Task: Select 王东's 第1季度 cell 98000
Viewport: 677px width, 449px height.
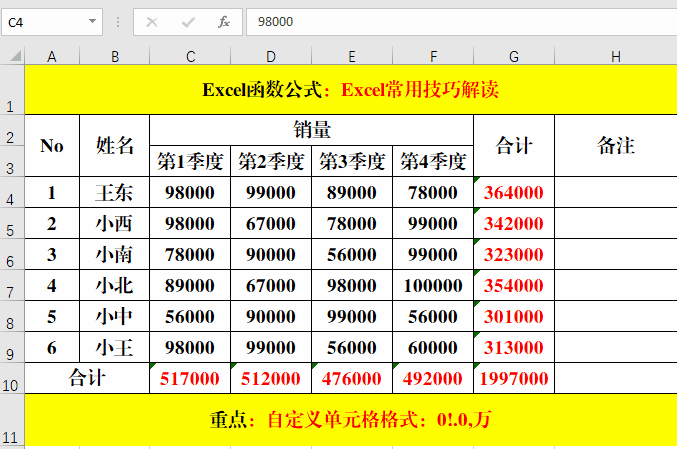Action: (190, 192)
